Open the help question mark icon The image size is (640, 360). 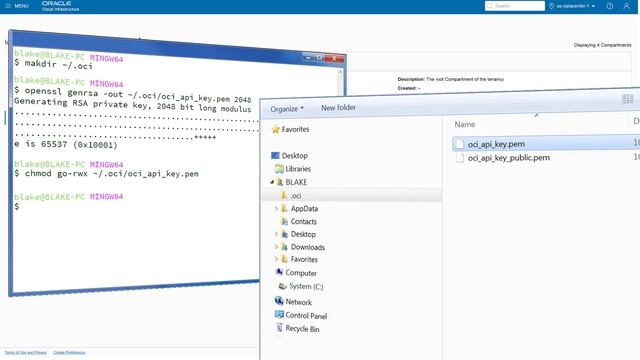609,6
